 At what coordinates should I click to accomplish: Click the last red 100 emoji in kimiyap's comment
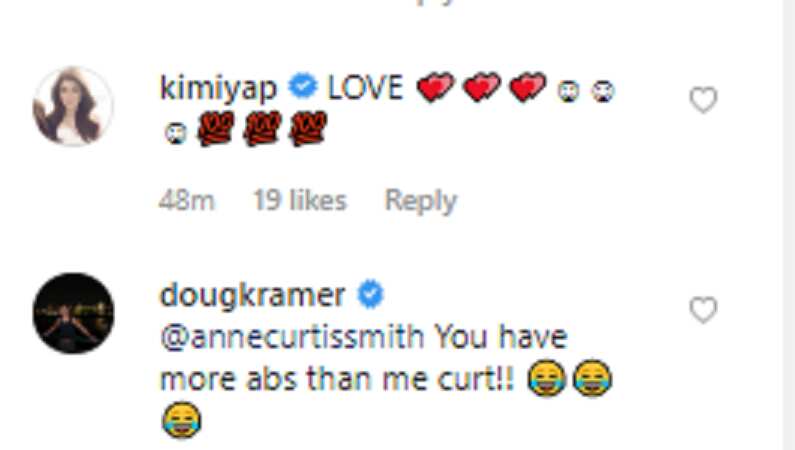point(307,129)
